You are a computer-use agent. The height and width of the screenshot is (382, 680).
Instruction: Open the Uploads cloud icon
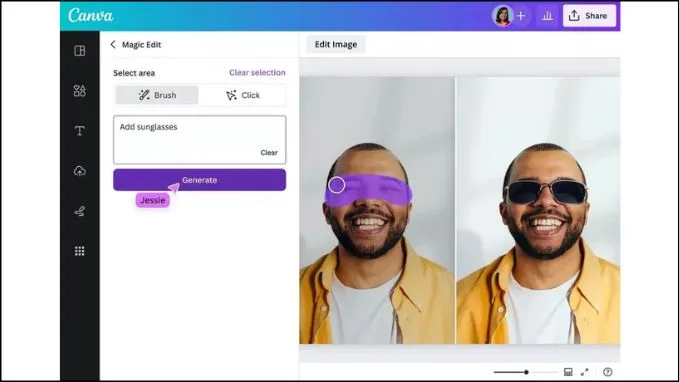coord(80,171)
